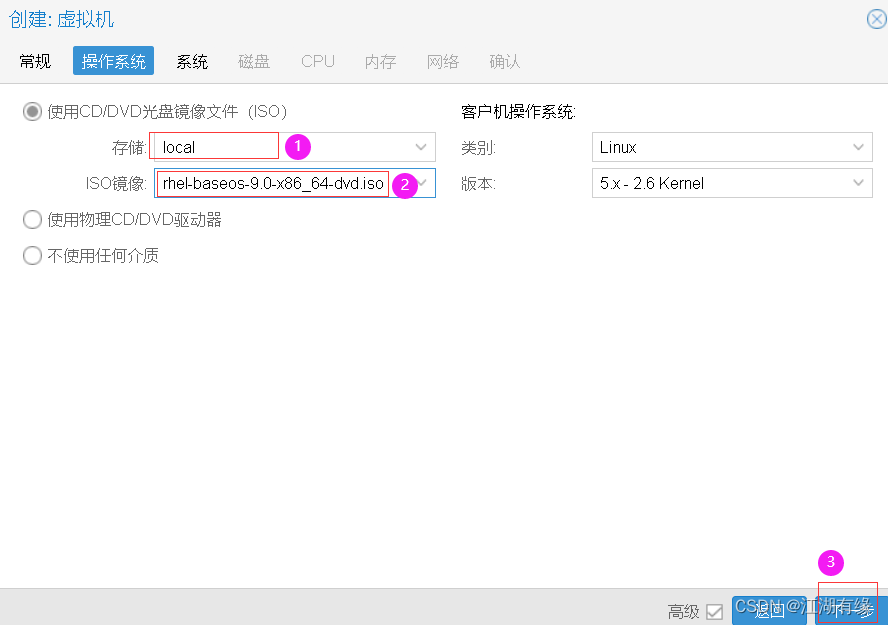Close the 创建: 虚拟机 dialog
888x625 pixels.
876,18
